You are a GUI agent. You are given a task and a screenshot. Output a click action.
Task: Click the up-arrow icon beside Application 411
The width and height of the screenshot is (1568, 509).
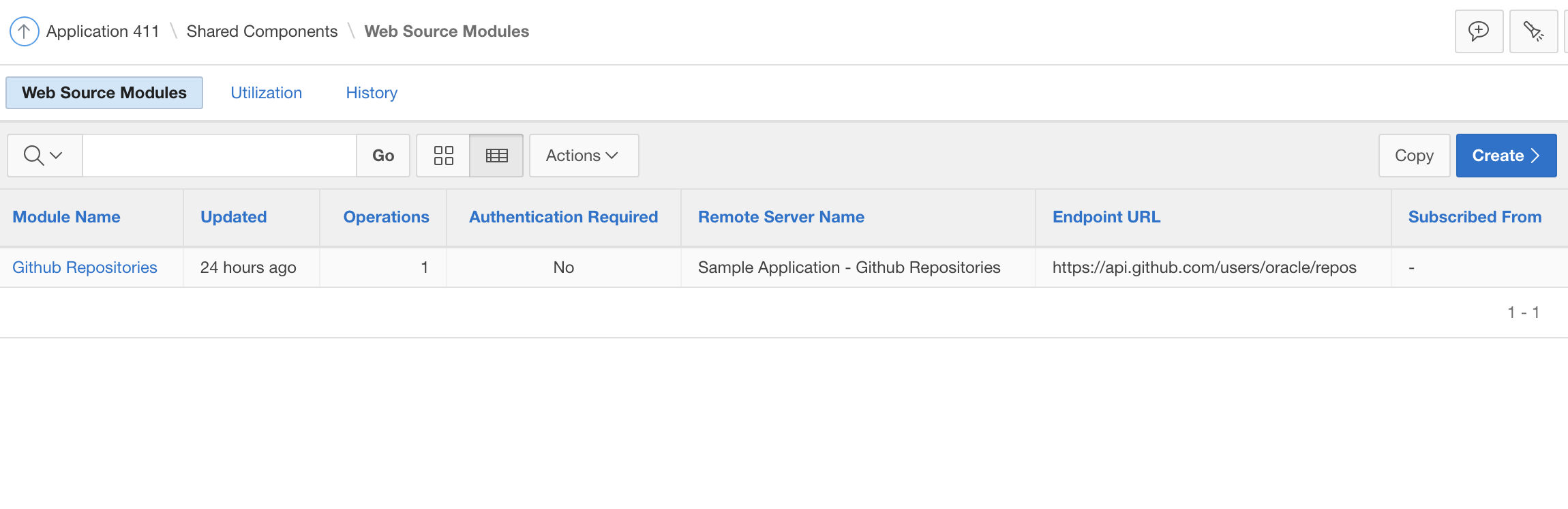24,31
